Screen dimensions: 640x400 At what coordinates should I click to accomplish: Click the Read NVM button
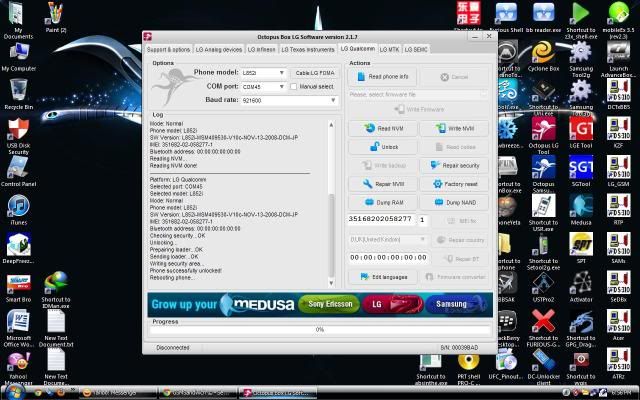(x=382, y=128)
